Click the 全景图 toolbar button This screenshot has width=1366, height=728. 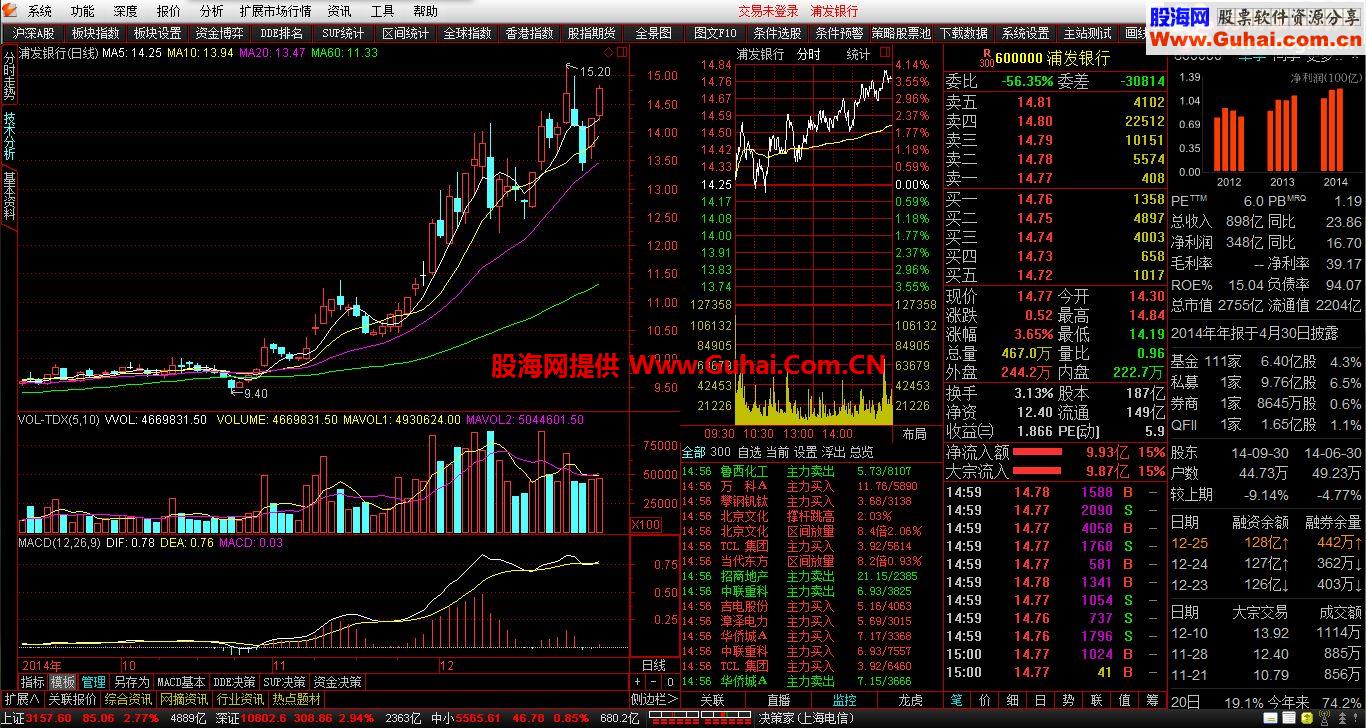click(653, 33)
